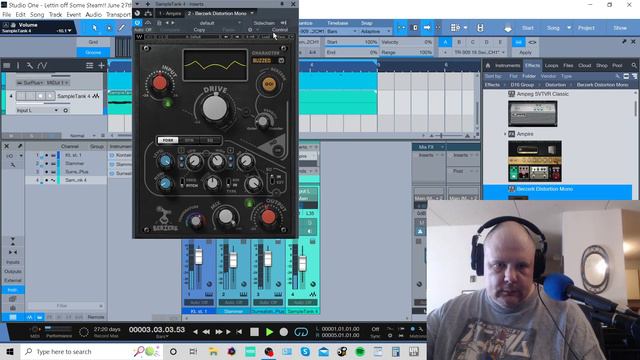Open the track inspector wrench icon
The height and width of the screenshot is (360, 640).
tap(29, 65)
